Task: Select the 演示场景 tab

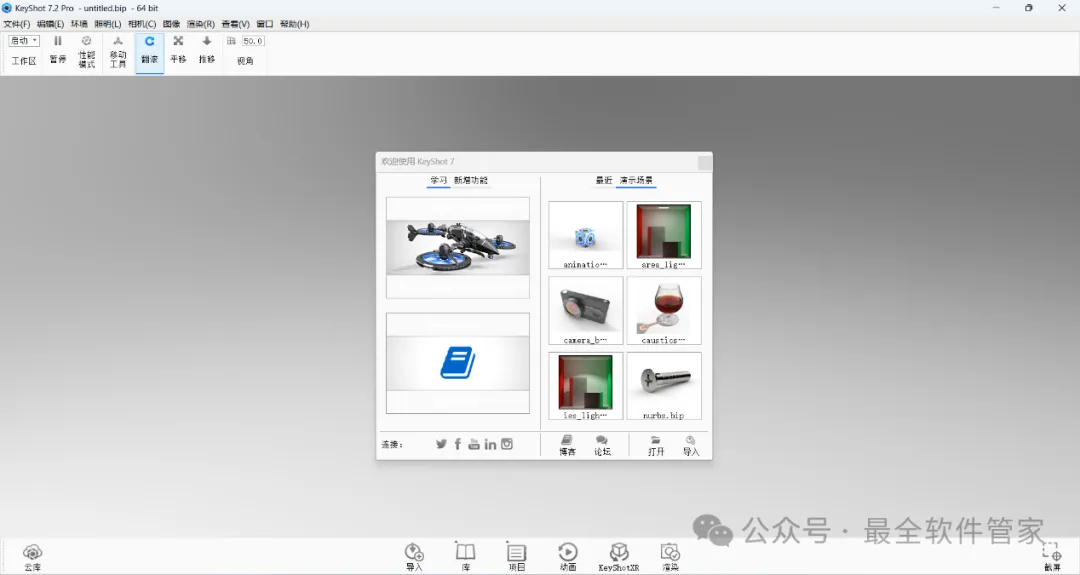Action: (x=636, y=180)
